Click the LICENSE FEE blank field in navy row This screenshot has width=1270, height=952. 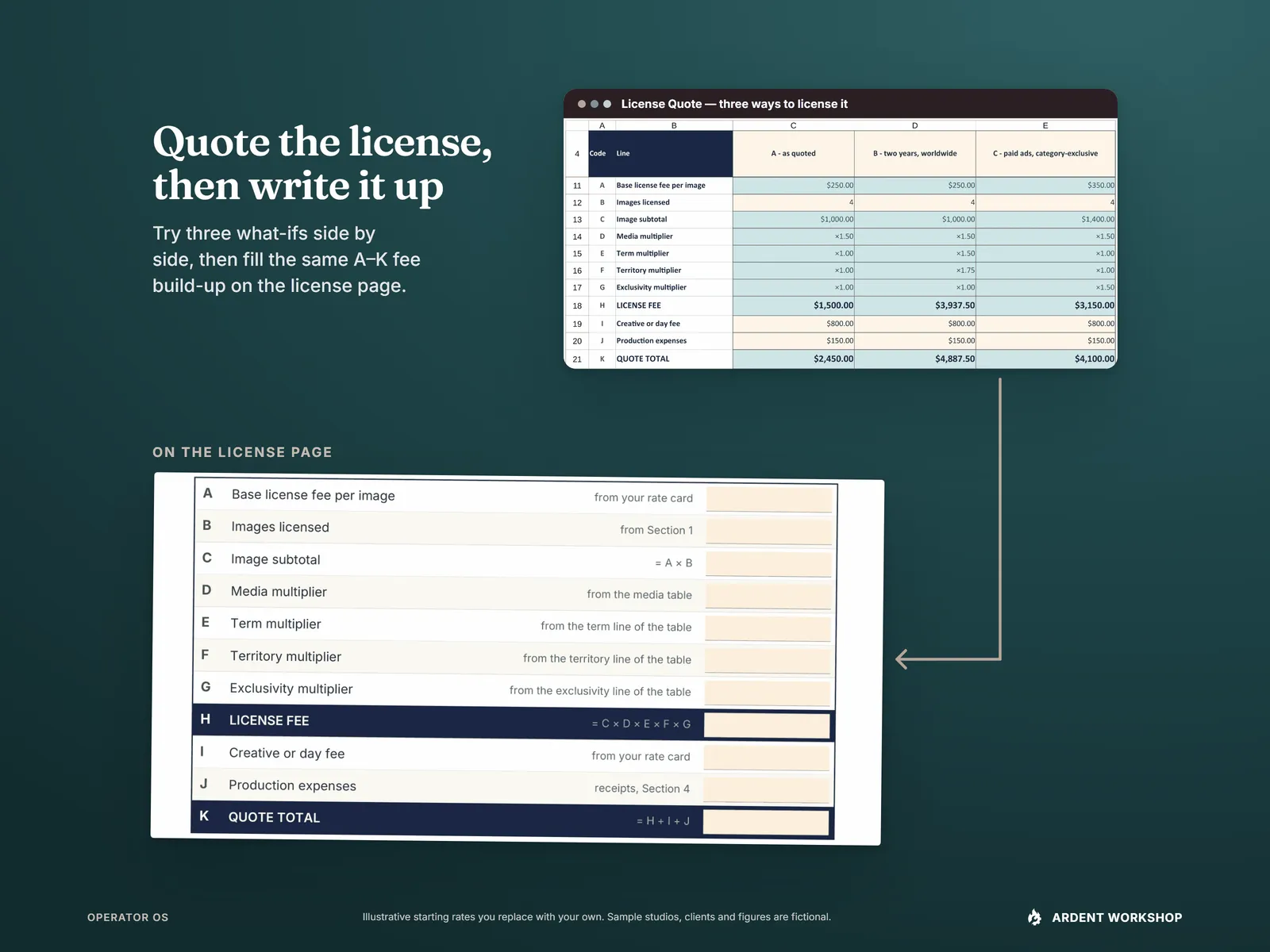pyautogui.click(x=767, y=725)
